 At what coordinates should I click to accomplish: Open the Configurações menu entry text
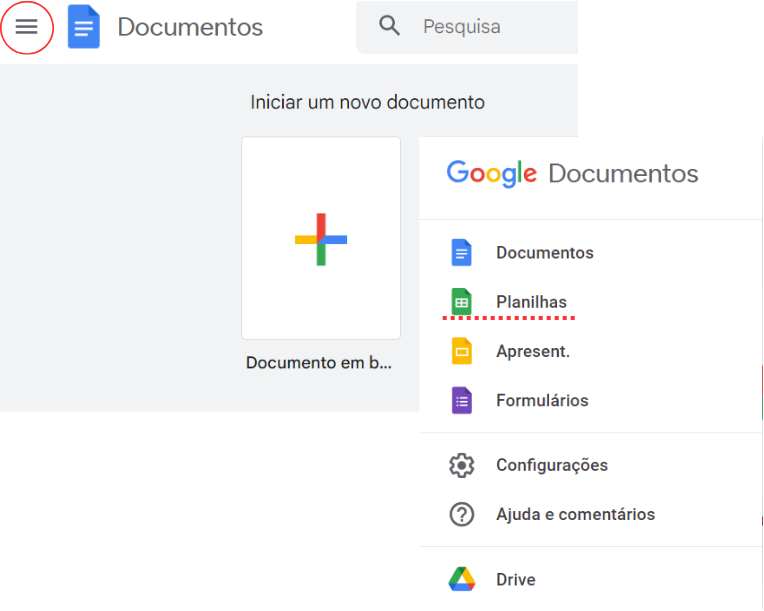(551, 465)
